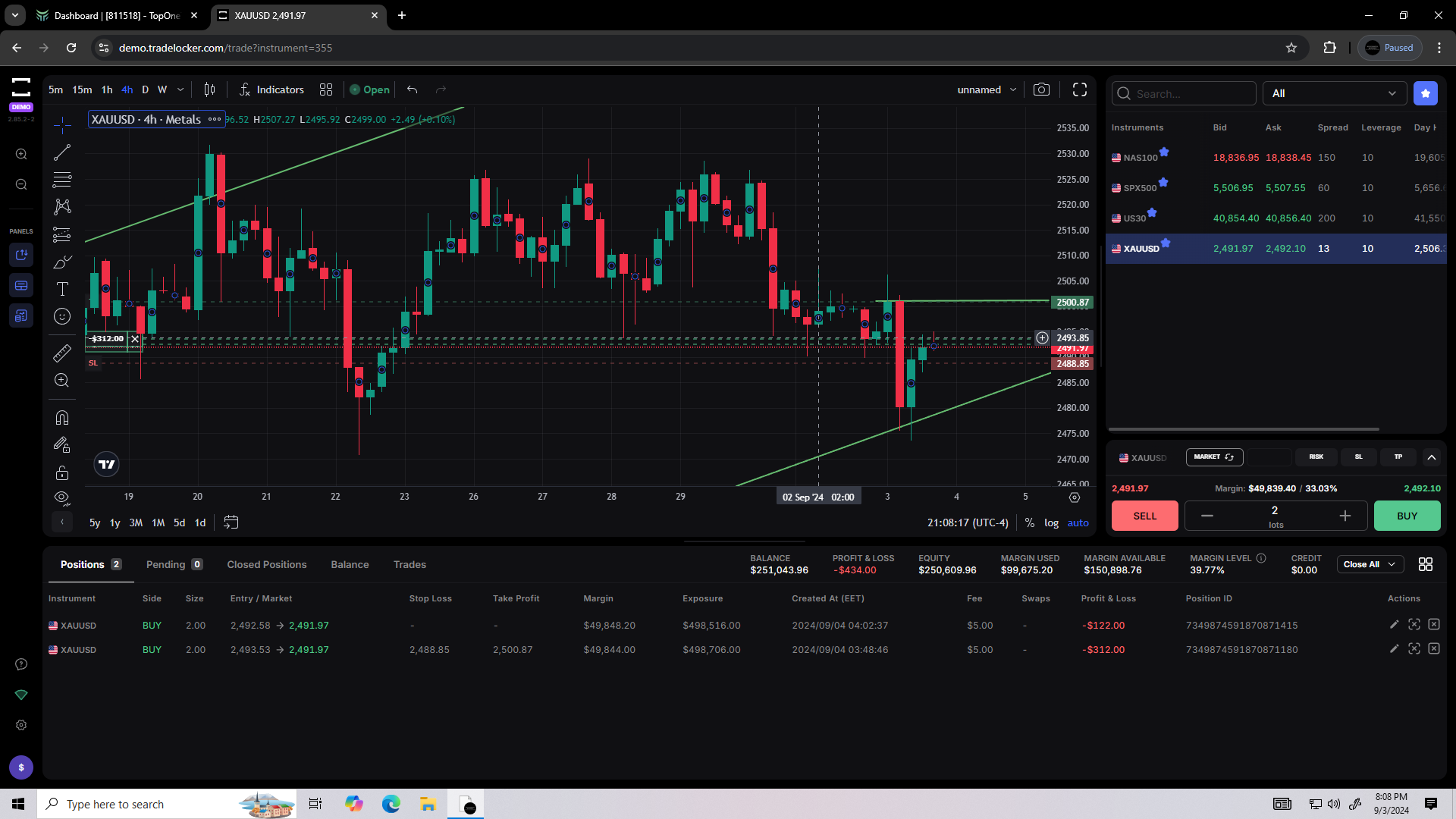This screenshot has width=1456, height=819.
Task: Enter fullscreen chart mode
Action: (x=1080, y=89)
